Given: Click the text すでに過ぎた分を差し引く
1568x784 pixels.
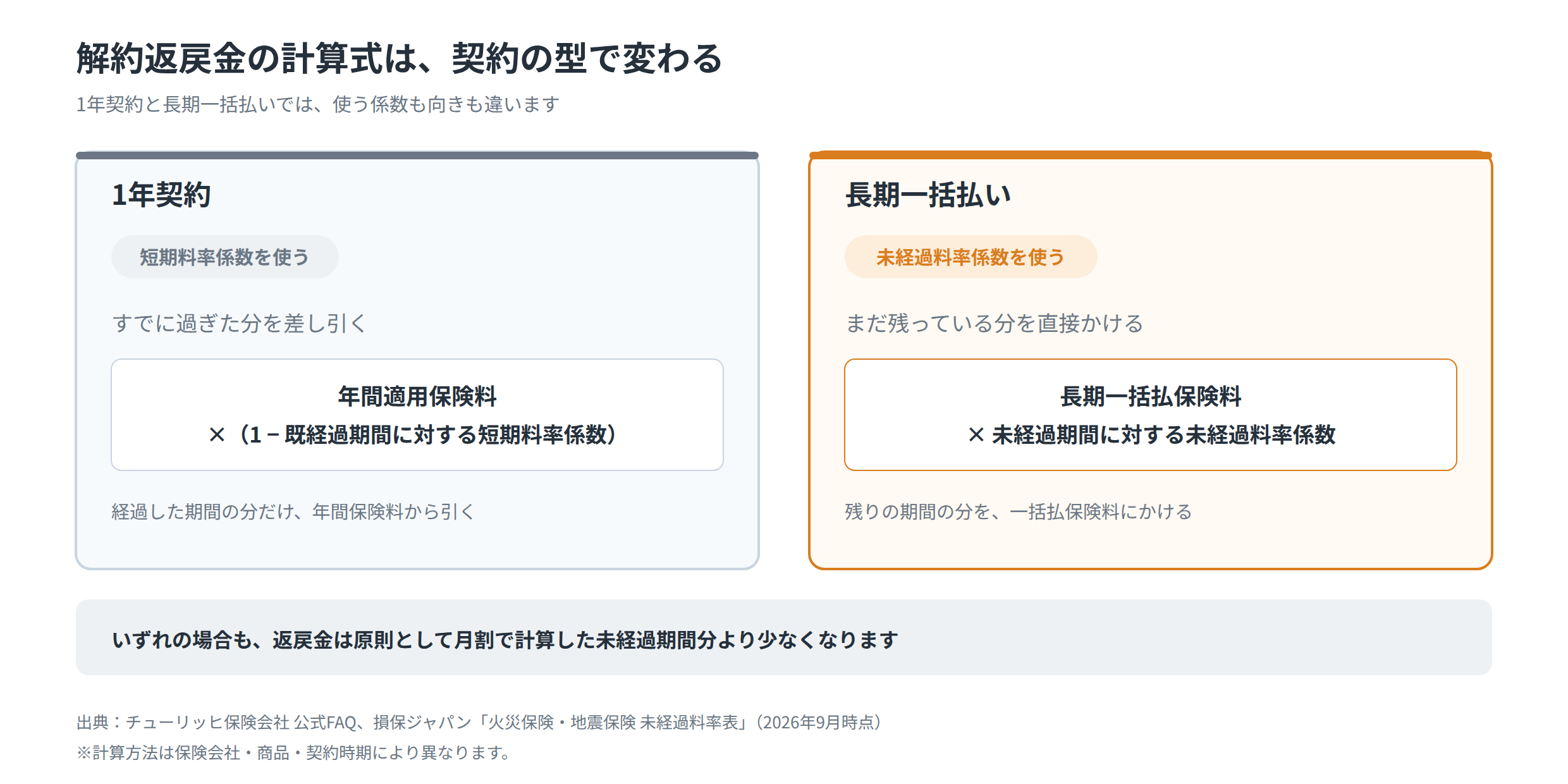Looking at the screenshot, I should pos(240,323).
